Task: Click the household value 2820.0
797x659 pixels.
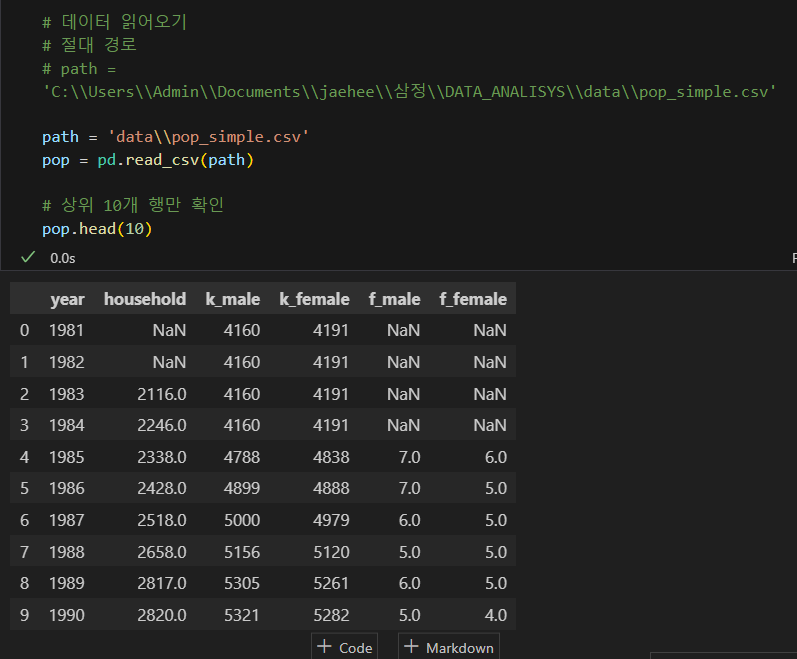Action: [x=162, y=615]
